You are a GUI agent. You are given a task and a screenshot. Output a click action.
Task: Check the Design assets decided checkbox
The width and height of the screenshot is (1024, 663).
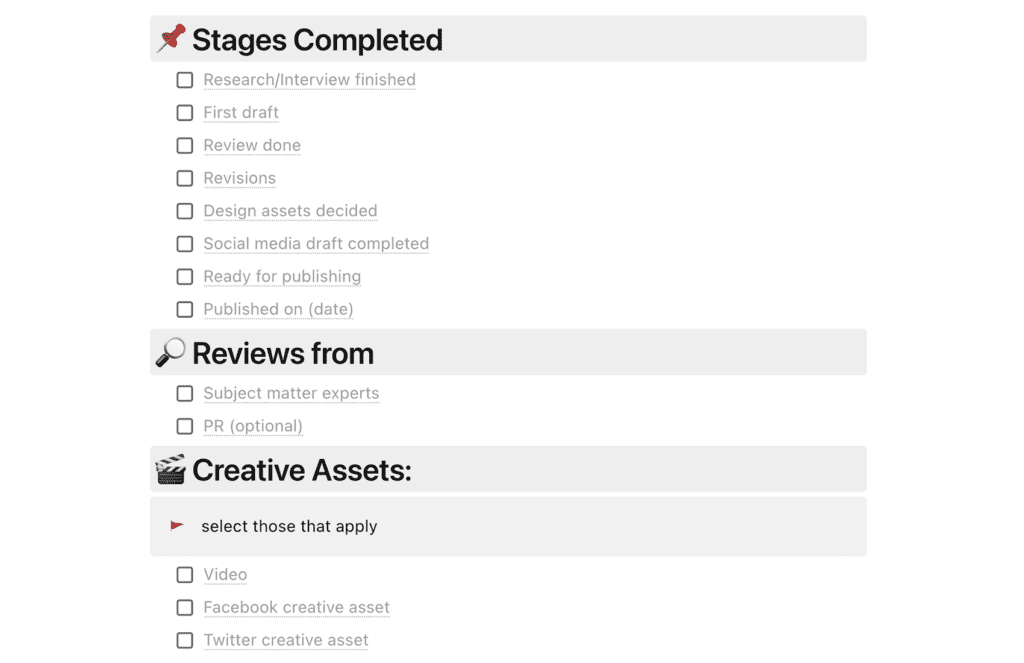[x=184, y=210]
